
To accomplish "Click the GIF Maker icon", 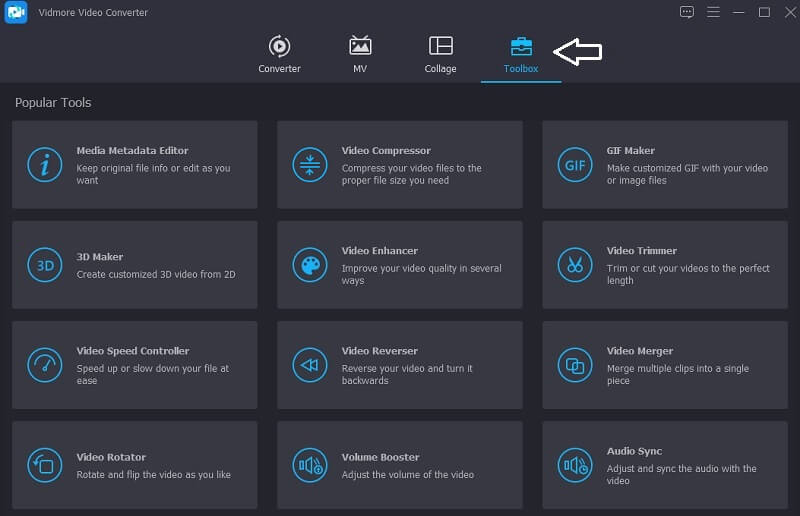I will pyautogui.click(x=575, y=165).
